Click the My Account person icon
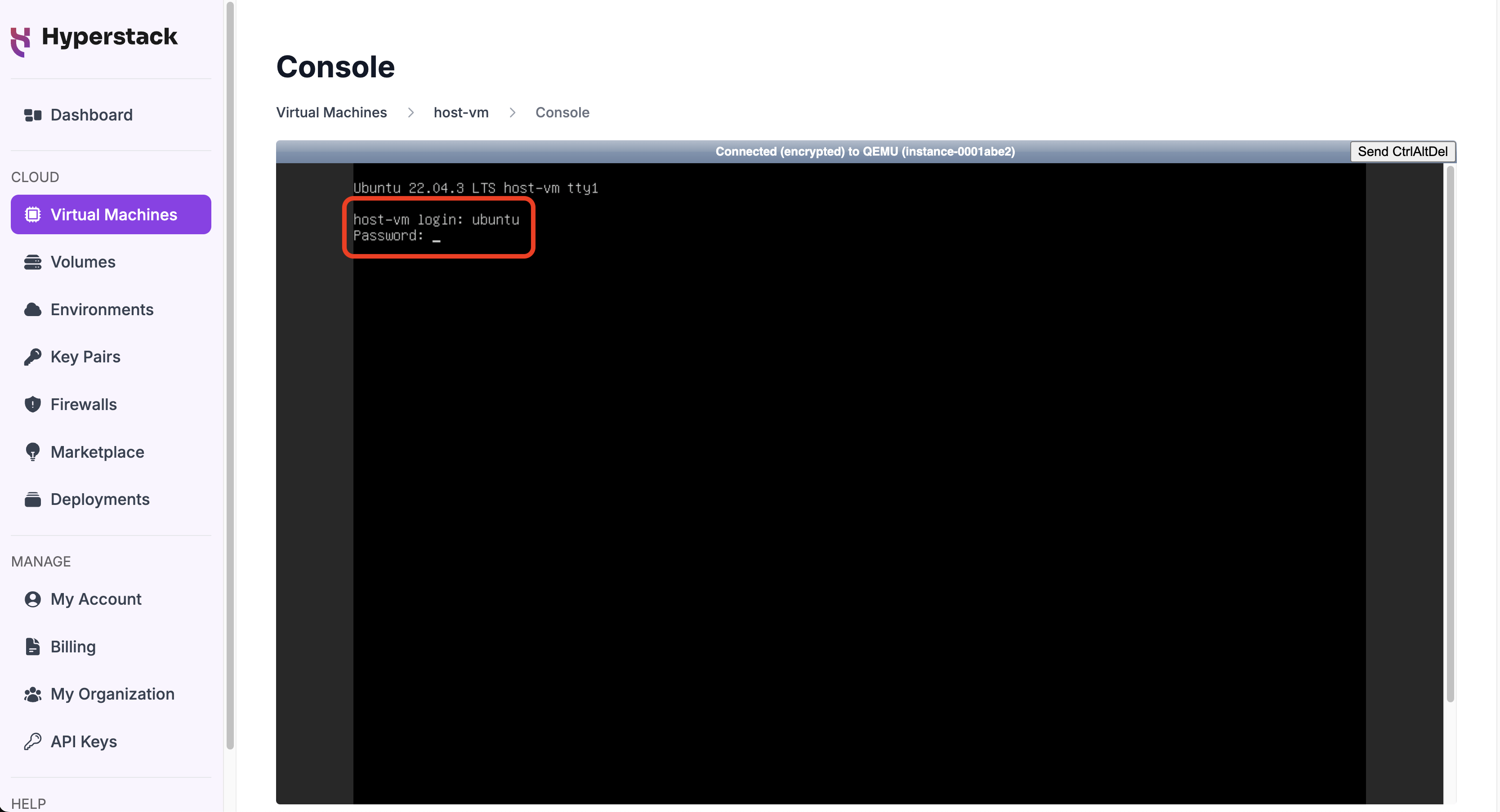The image size is (1500, 812). tap(33, 599)
